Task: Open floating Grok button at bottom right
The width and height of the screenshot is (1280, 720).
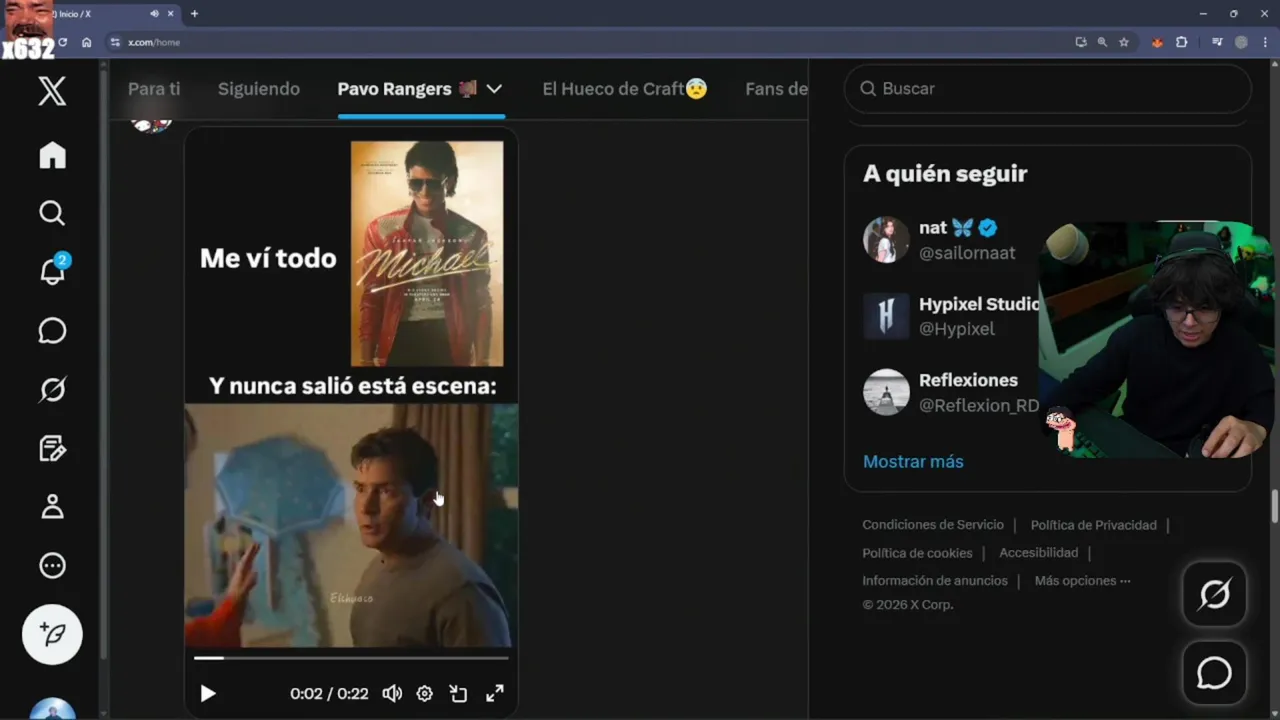Action: [1214, 595]
